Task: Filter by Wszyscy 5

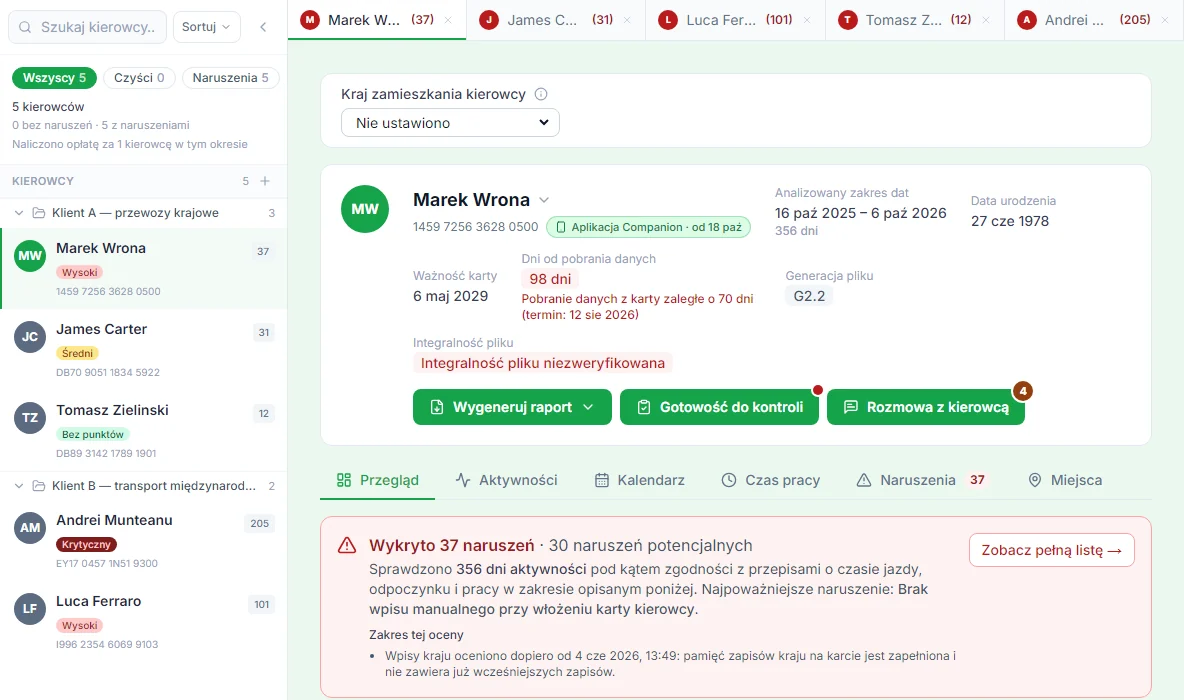Action: click(54, 78)
